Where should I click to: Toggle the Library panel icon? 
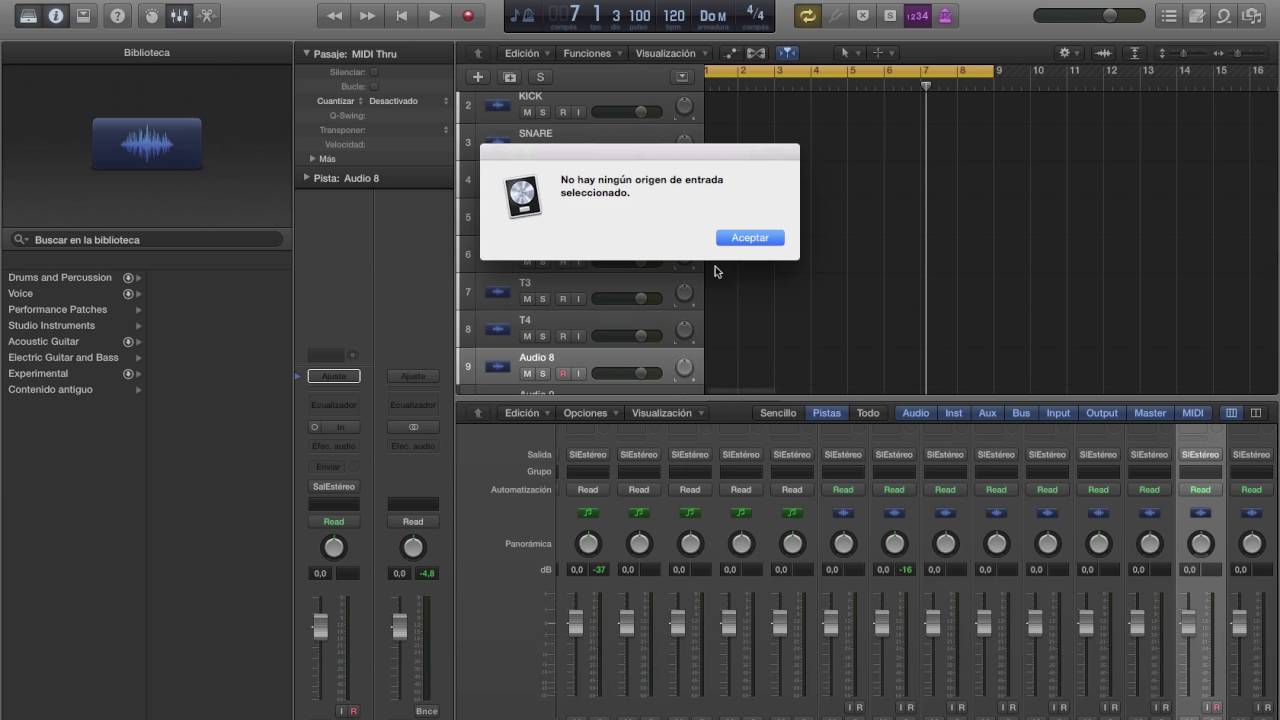(28, 16)
